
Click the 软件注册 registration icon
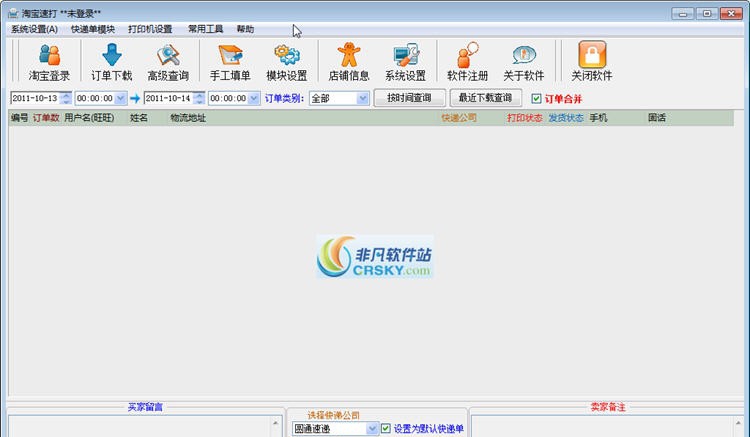point(467,55)
